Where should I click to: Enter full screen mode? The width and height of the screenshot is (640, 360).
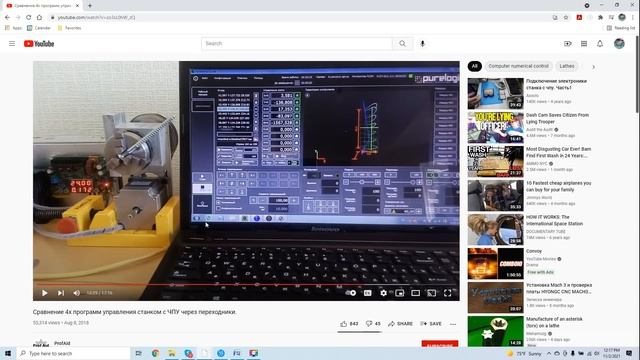coord(448,293)
